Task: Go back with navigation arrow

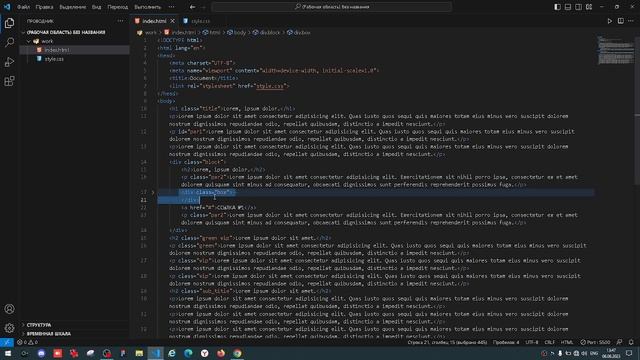Action: (193, 7)
